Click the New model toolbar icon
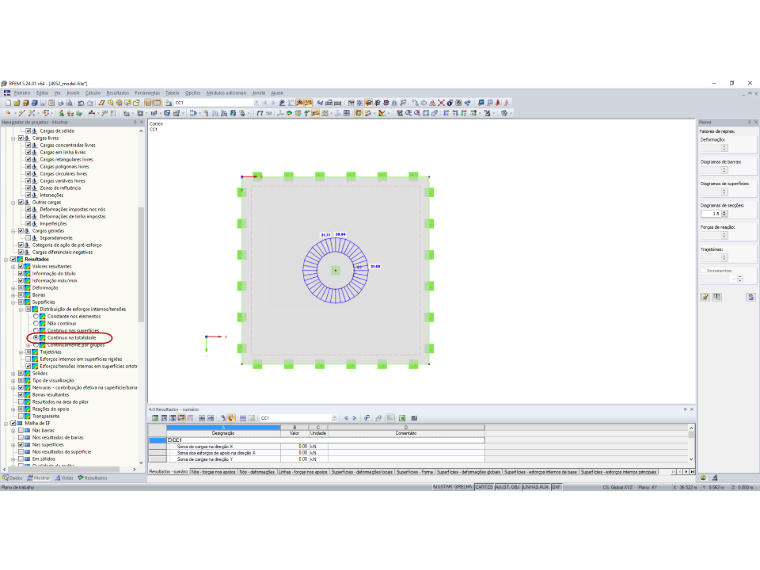This screenshot has height=570, width=760. click(x=8, y=103)
